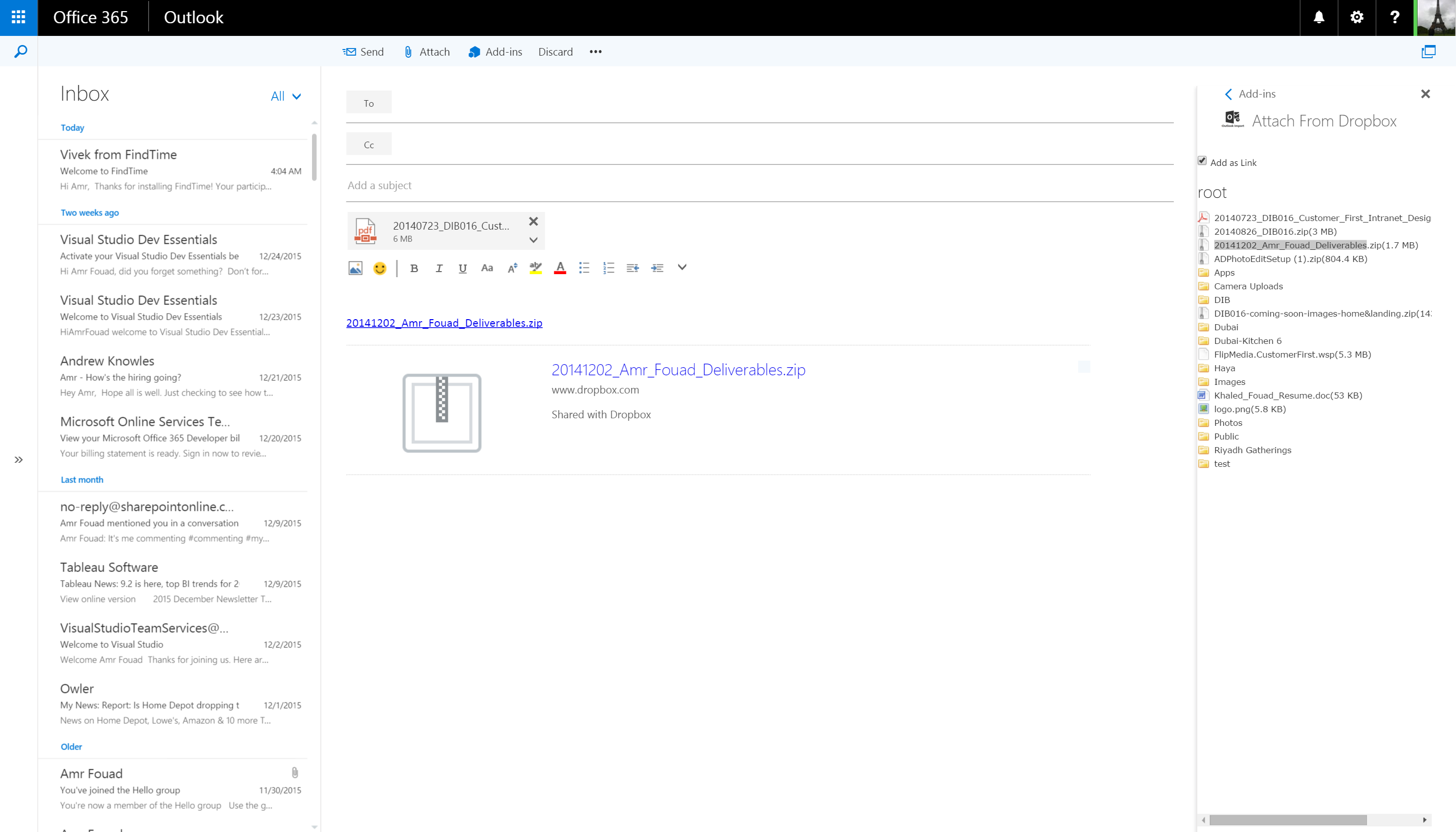
Task: Open the Office 365 app launcher grid
Action: coord(19,17)
